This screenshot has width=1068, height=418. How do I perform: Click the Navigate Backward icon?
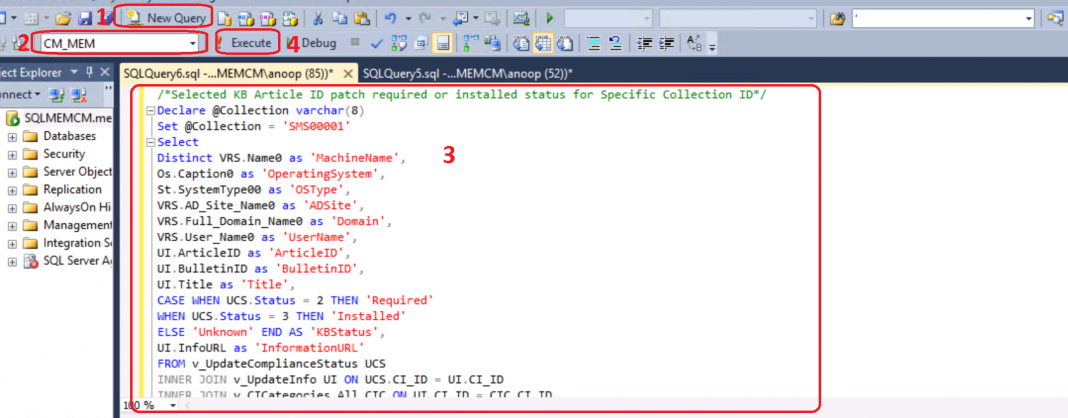(x=460, y=18)
